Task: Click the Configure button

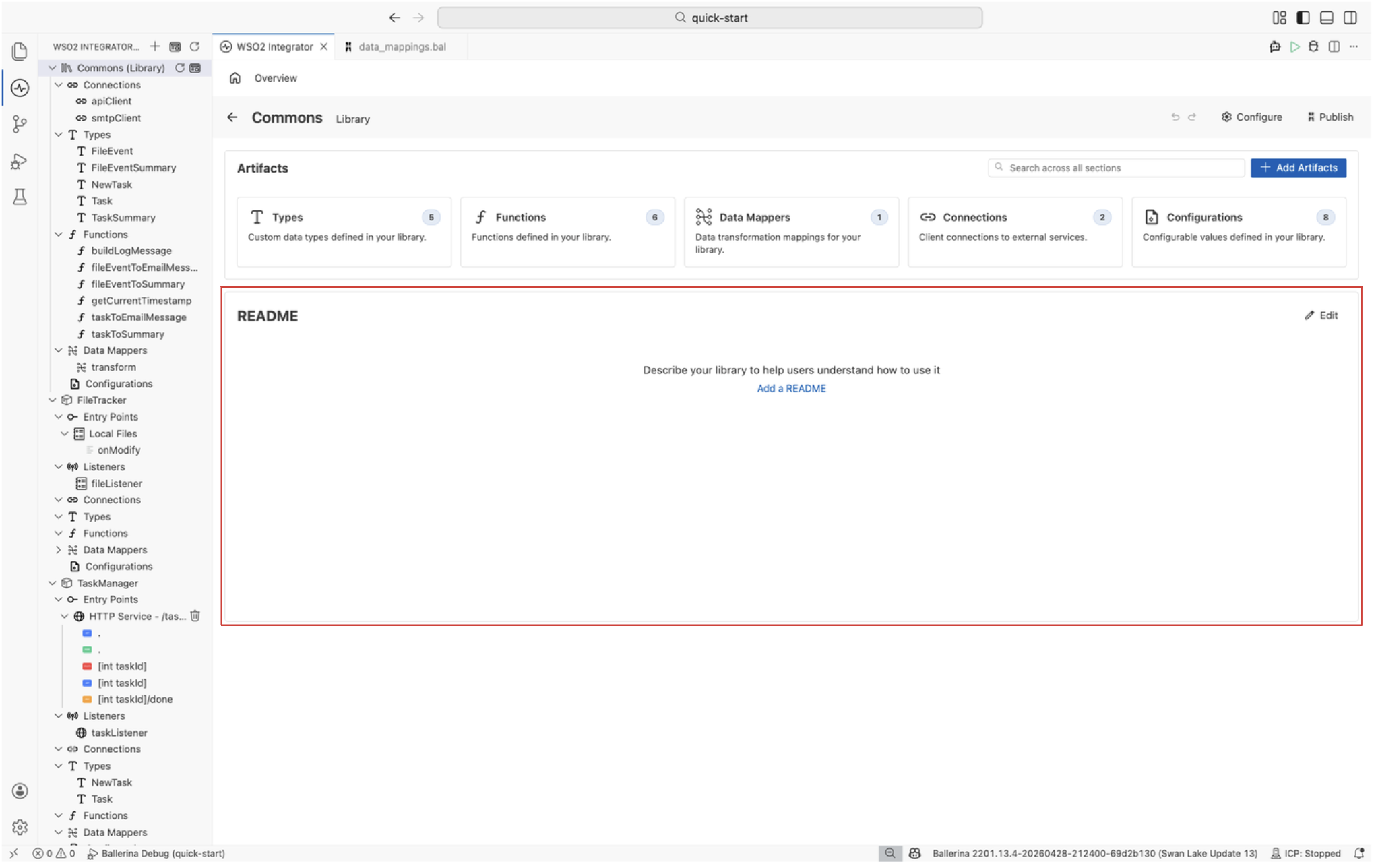Action: [1251, 117]
